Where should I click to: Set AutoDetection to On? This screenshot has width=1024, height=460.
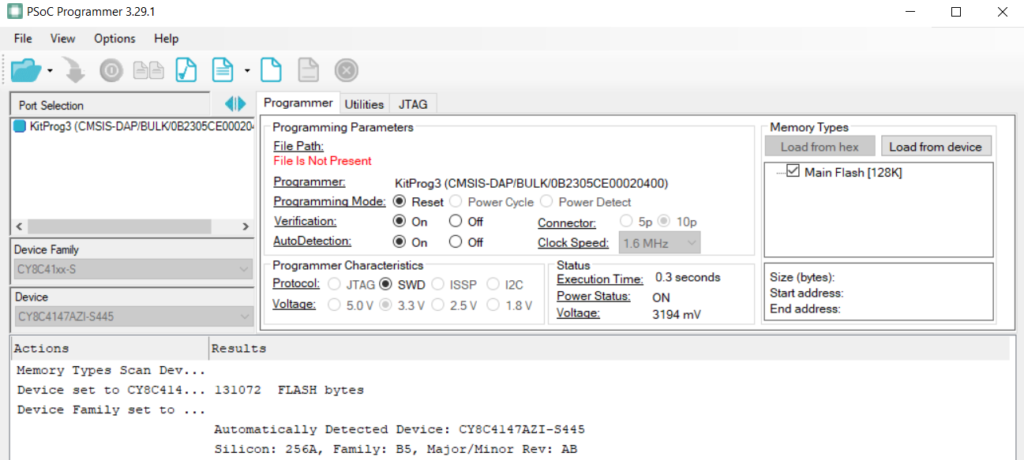click(400, 242)
